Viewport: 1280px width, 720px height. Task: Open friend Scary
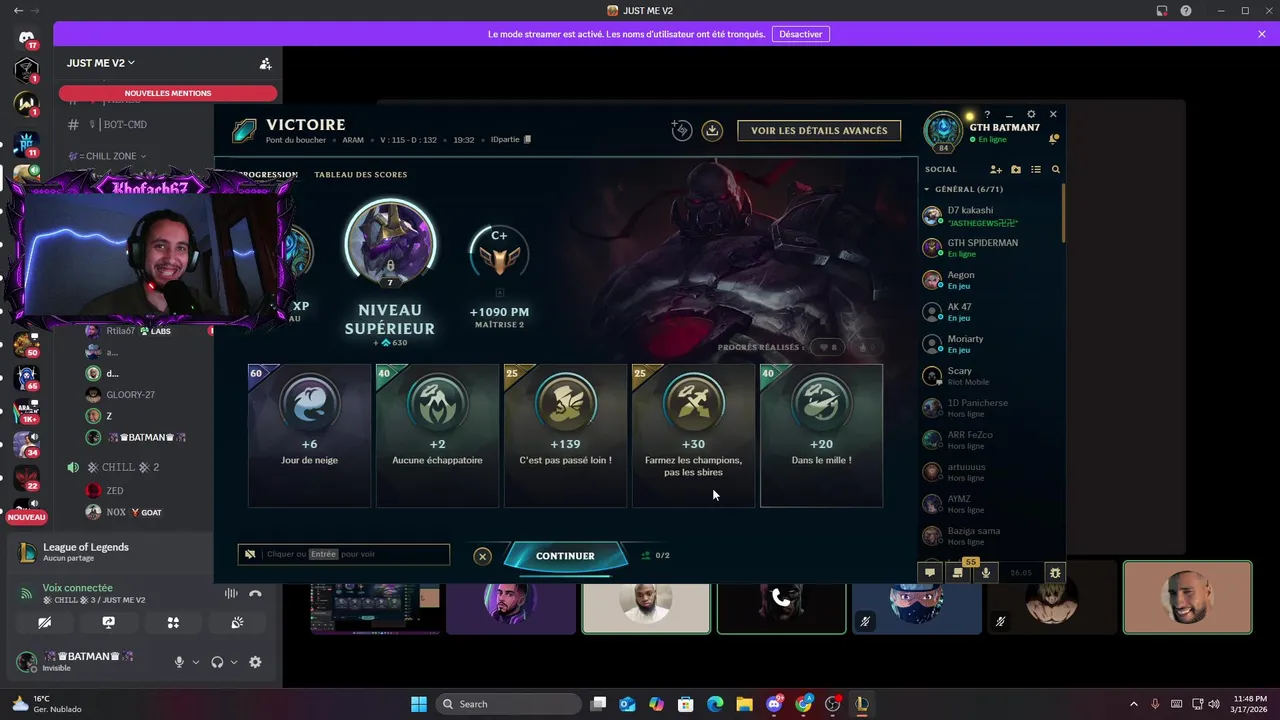990,375
